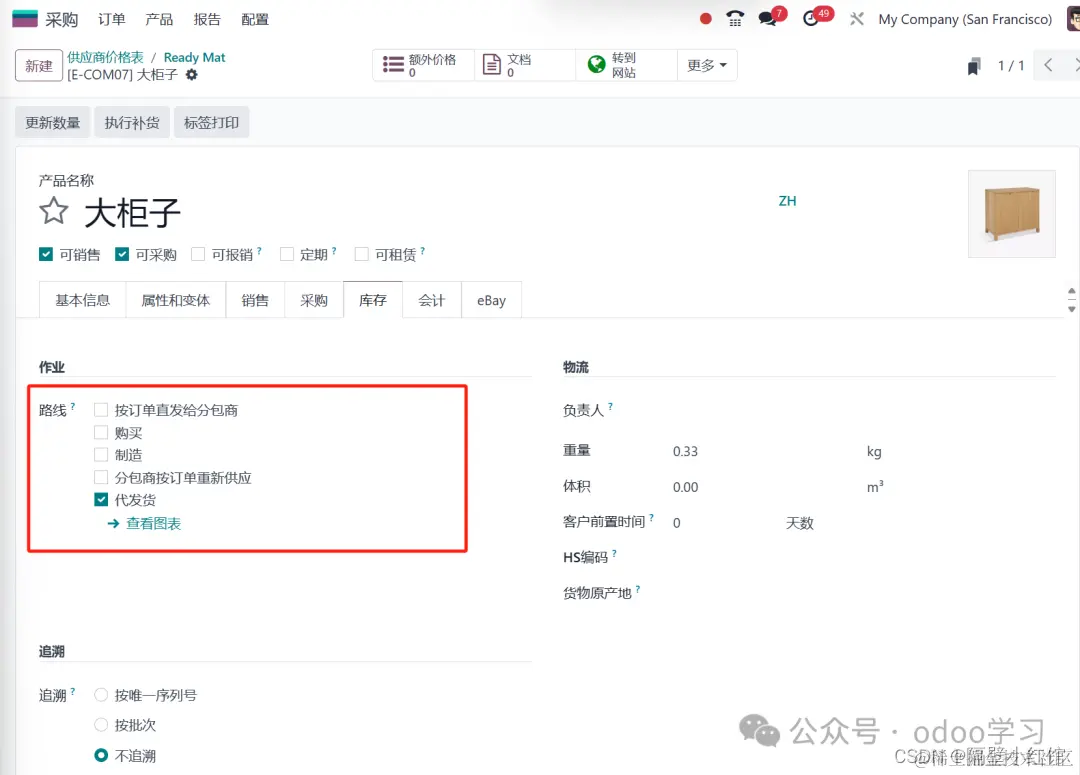Image resolution: width=1080 pixels, height=775 pixels.
Task: Check the 购买 route
Action: 101,433
